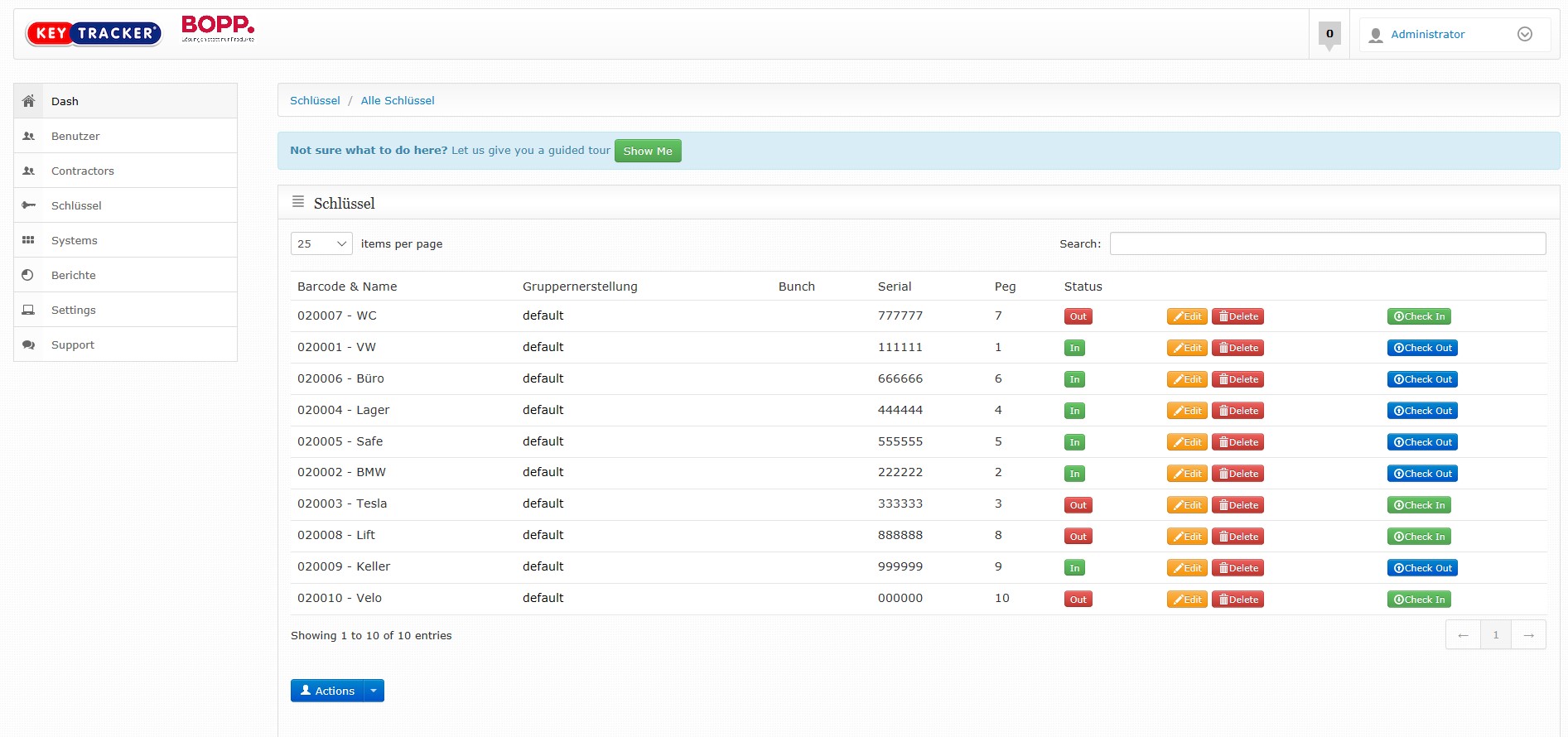Image resolution: width=1568 pixels, height=737 pixels.
Task: Start the guided tour with Show Me
Action: (648, 151)
